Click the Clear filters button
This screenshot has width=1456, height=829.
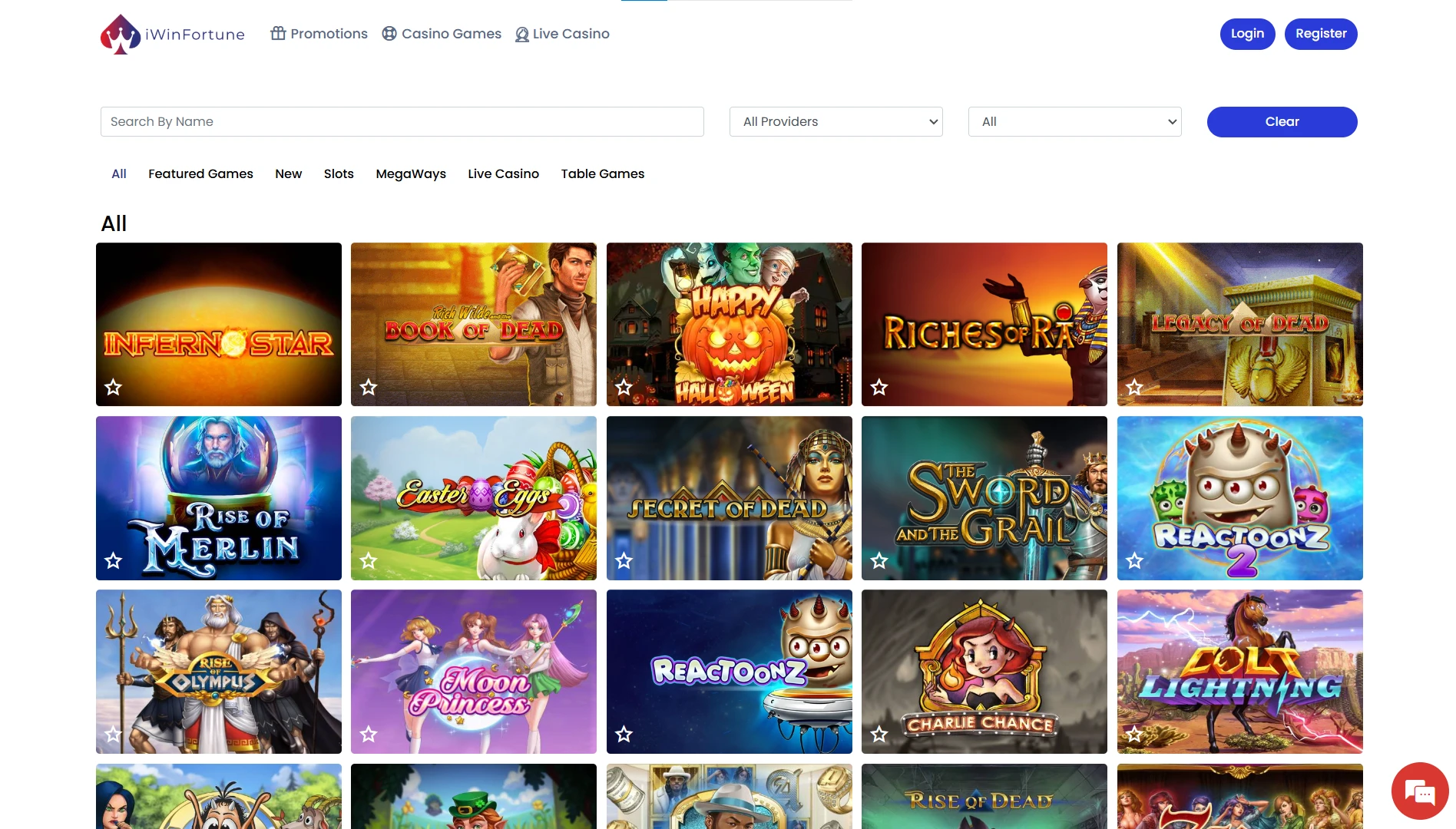tap(1282, 122)
